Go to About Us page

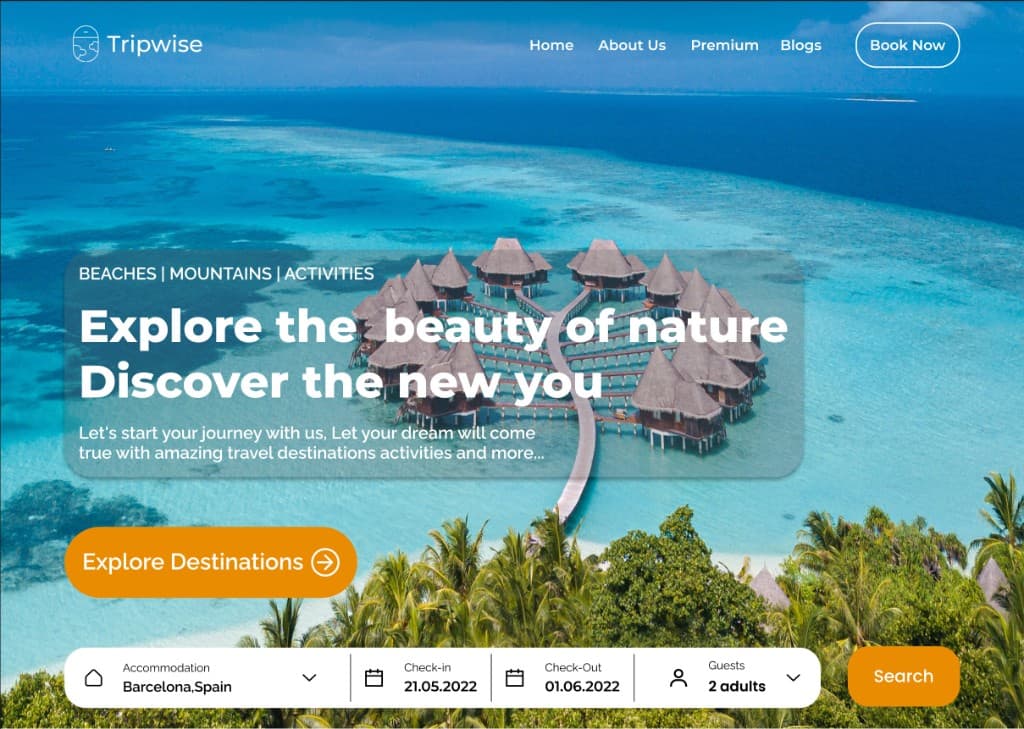click(632, 45)
